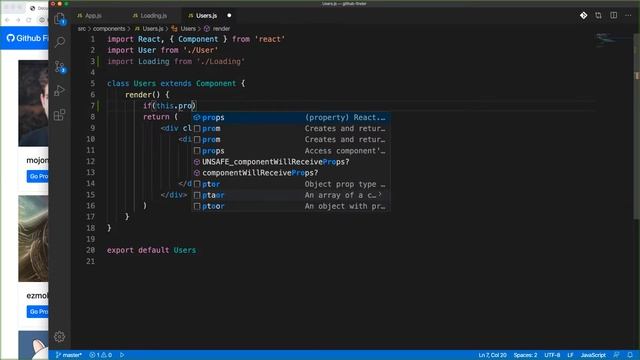Click the browser forward arrow
The image size is (640, 360).
click(x=18, y=20)
